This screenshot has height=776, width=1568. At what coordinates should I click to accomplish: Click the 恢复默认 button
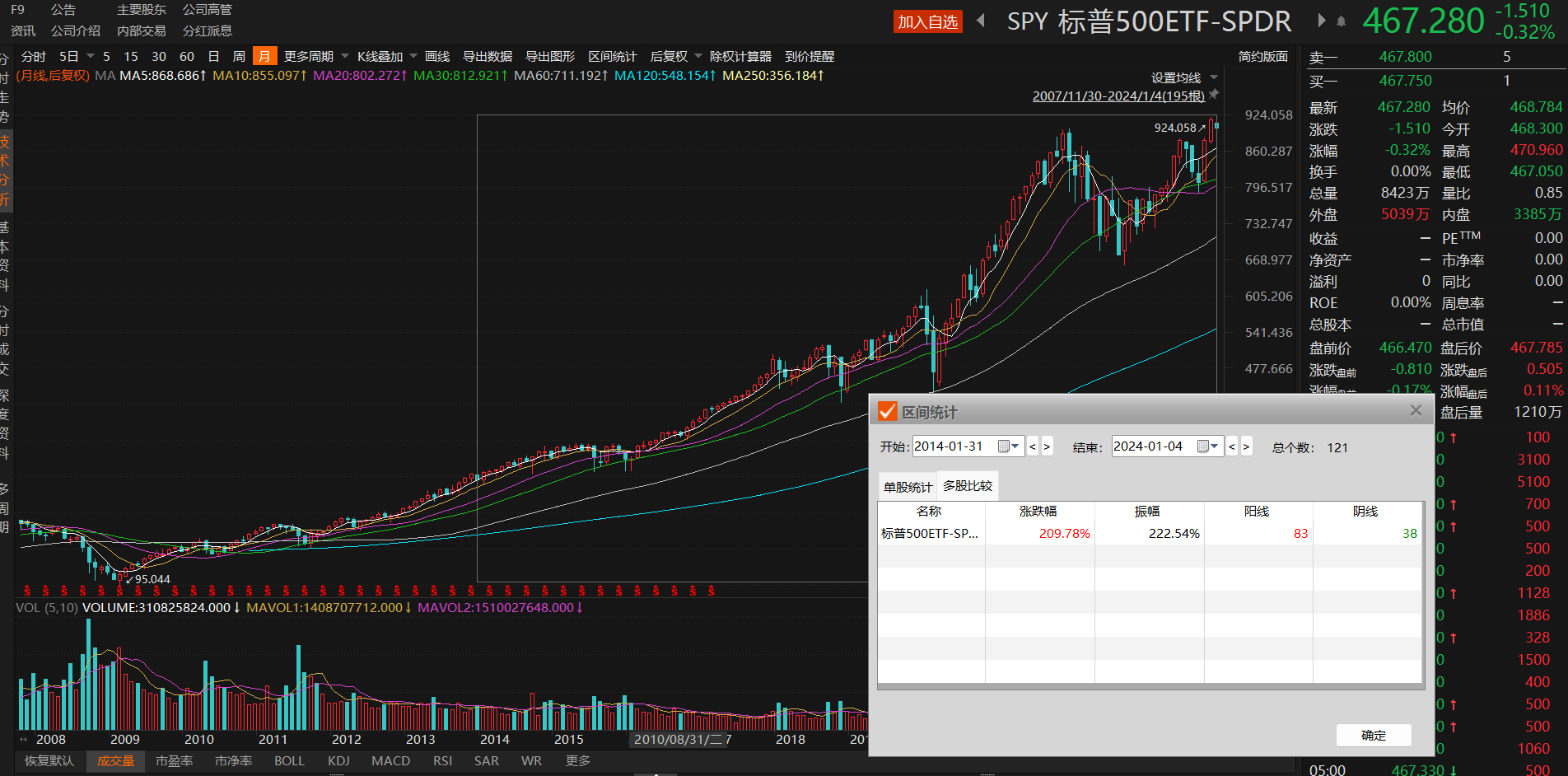click(49, 760)
